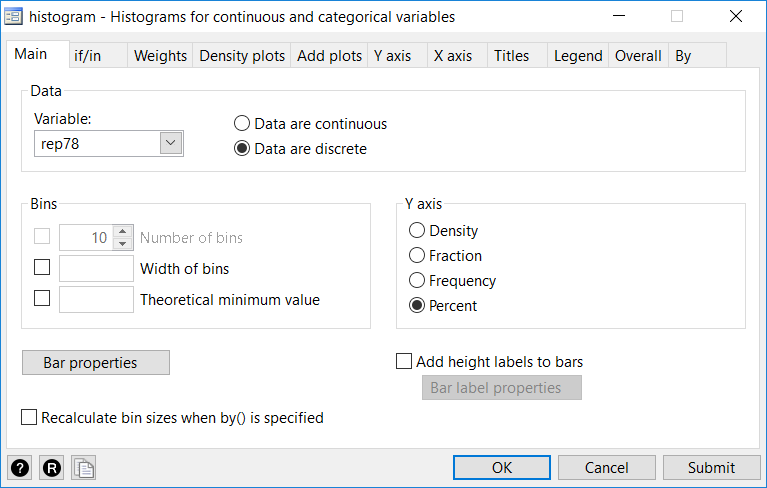Click the histogram dialog title bar icon
The height and width of the screenshot is (488, 767).
click(14, 16)
